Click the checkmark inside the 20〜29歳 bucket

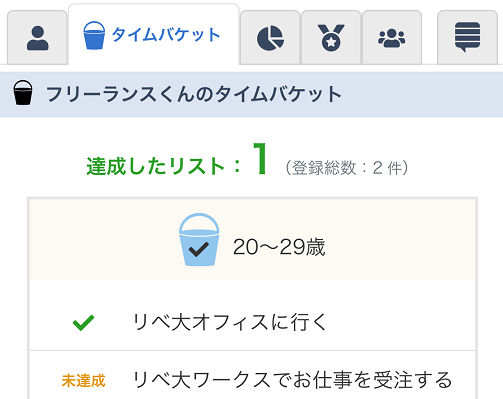click(199, 249)
